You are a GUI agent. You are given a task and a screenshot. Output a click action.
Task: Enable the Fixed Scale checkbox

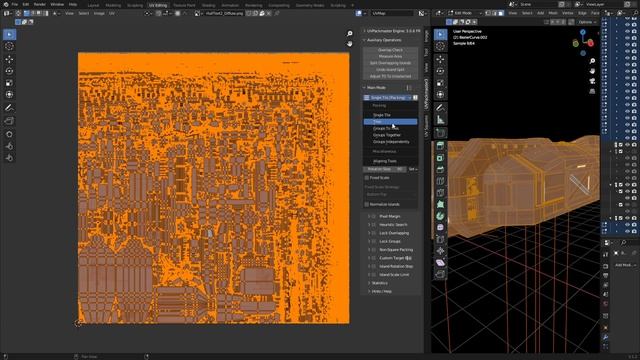coord(367,178)
